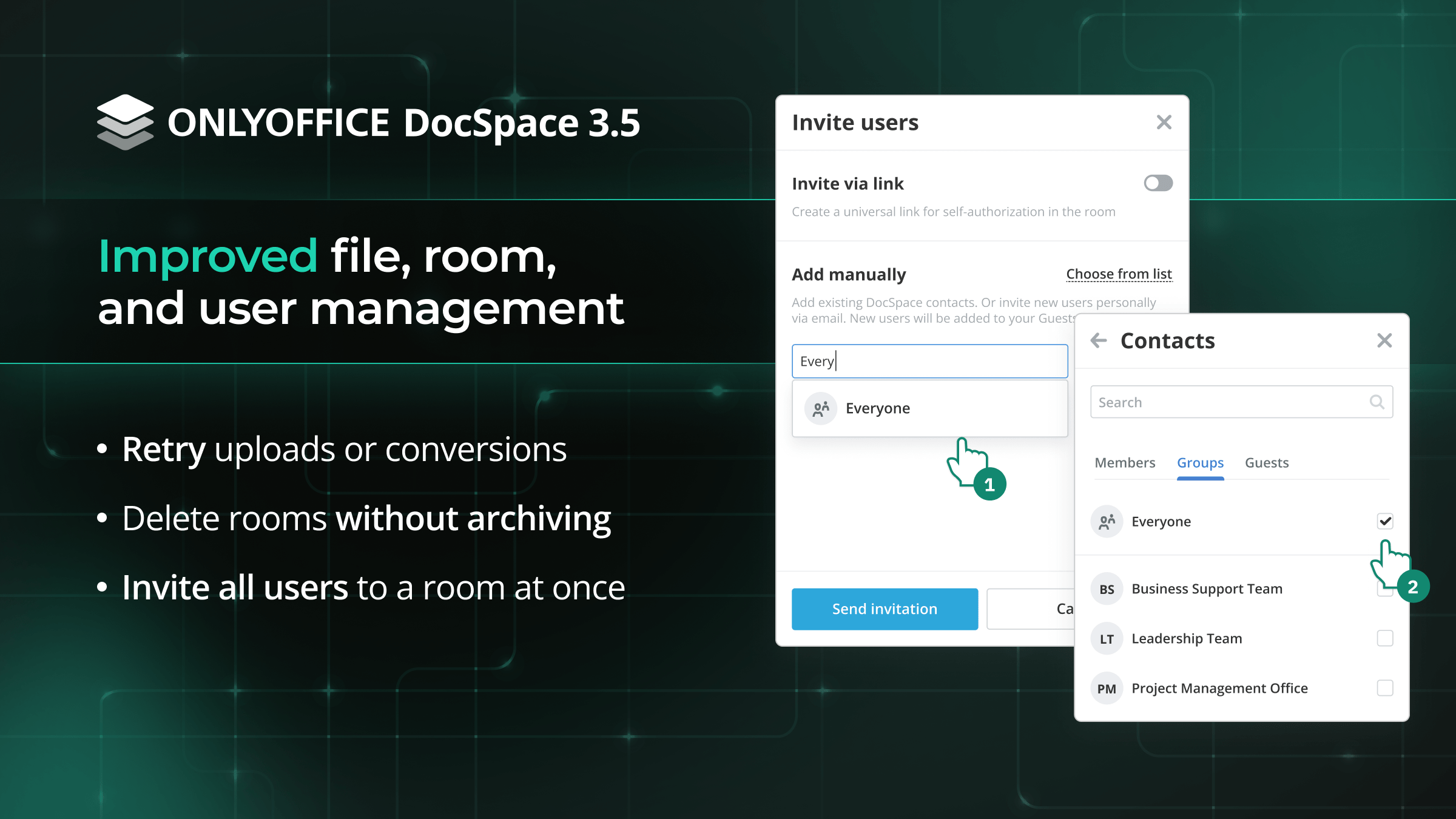Screen dimensions: 1456x819
Task: Go back using Contacts arrow icon
Action: [x=1099, y=340]
